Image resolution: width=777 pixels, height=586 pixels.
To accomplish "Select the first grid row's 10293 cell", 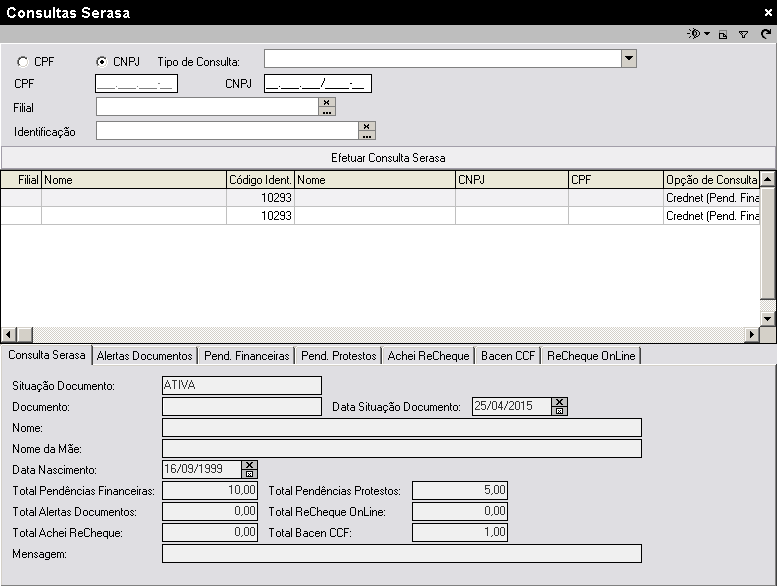I will (x=260, y=198).
